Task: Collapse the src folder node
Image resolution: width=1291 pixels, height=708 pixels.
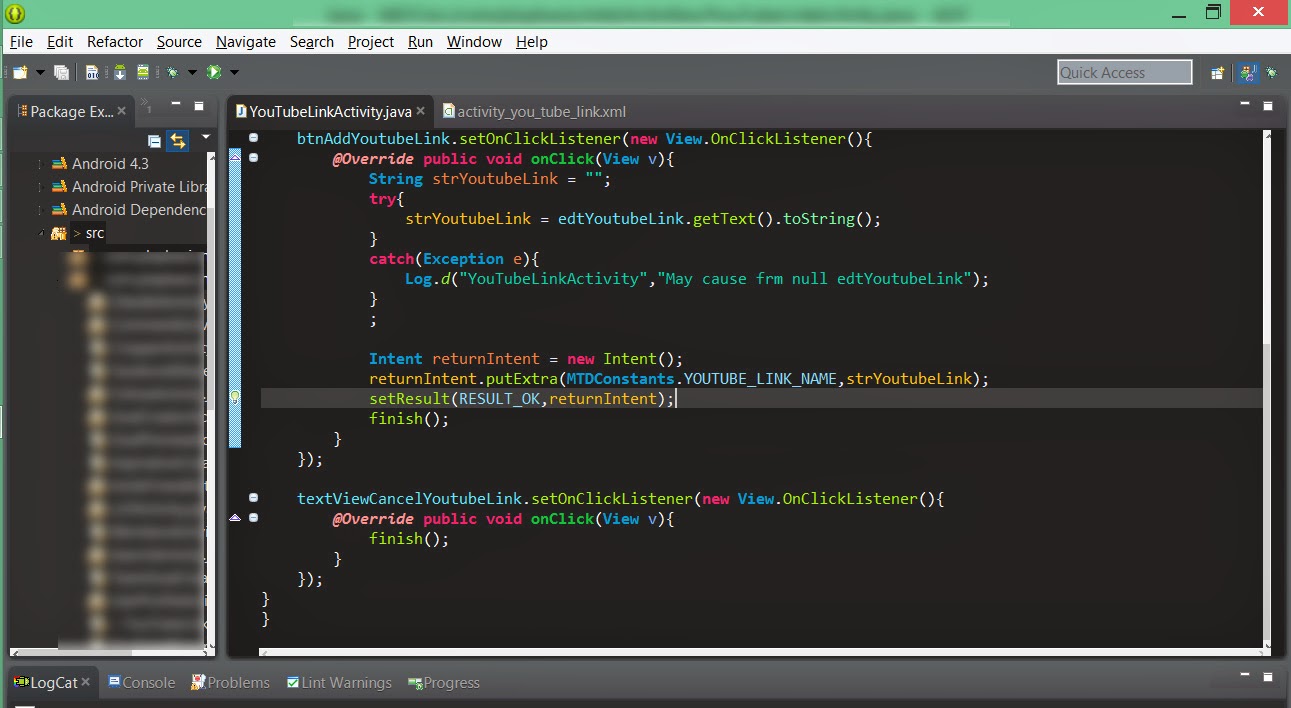Action: tap(40, 233)
